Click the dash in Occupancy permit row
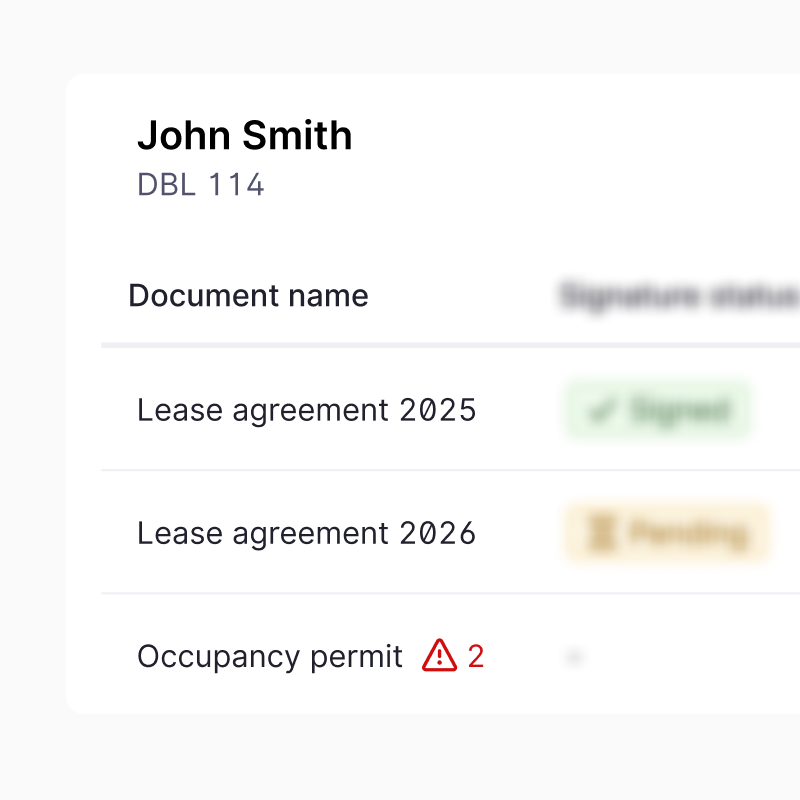The image size is (800, 800). tap(574, 657)
